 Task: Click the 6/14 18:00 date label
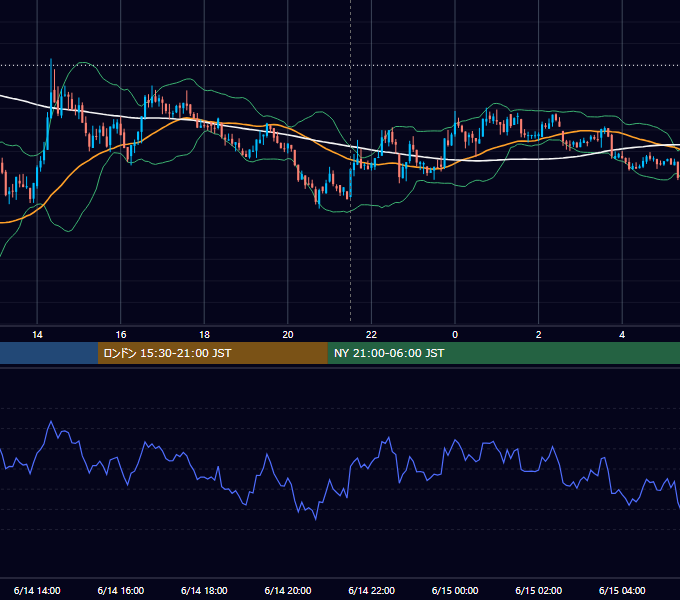(204, 590)
